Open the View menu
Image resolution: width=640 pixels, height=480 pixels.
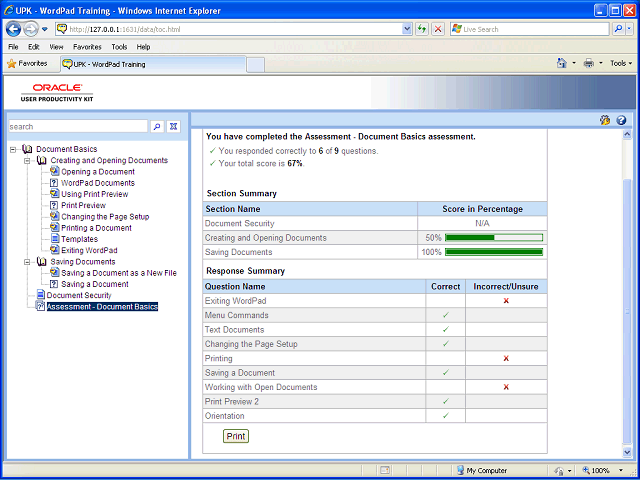click(x=56, y=47)
